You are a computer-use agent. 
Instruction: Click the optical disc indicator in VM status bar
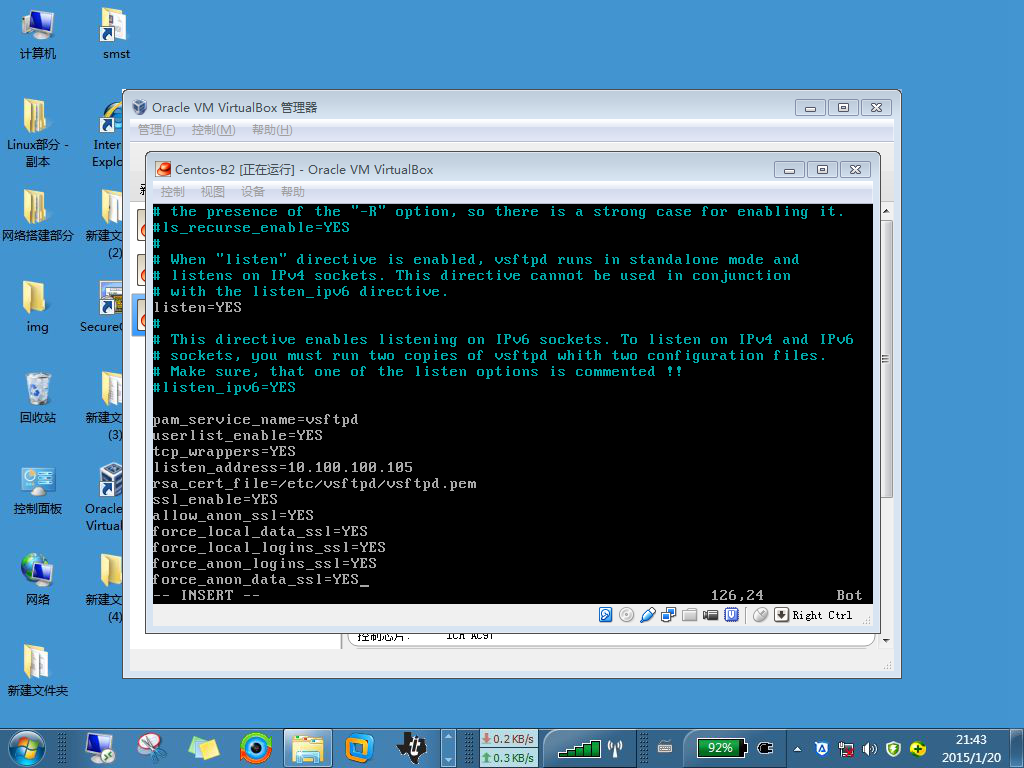(626, 615)
